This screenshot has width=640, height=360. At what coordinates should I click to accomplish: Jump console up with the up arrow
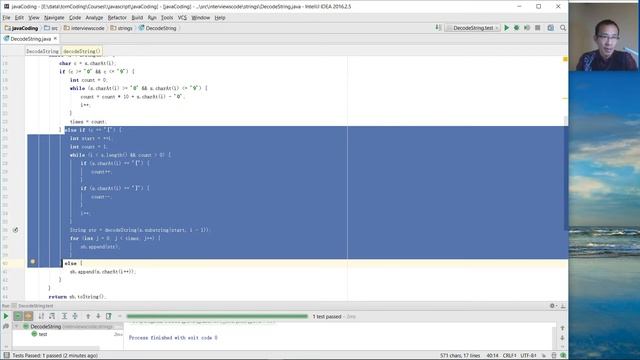point(562,328)
